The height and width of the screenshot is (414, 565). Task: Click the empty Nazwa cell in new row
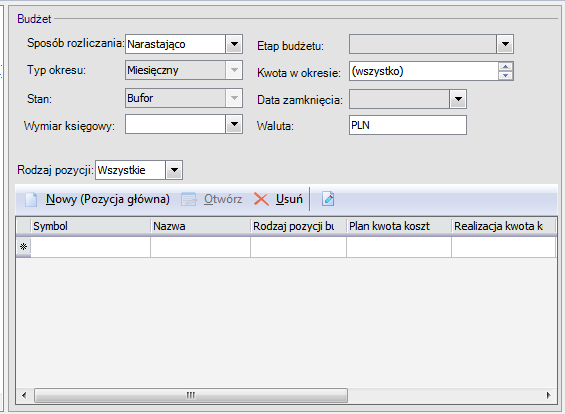click(x=200, y=247)
